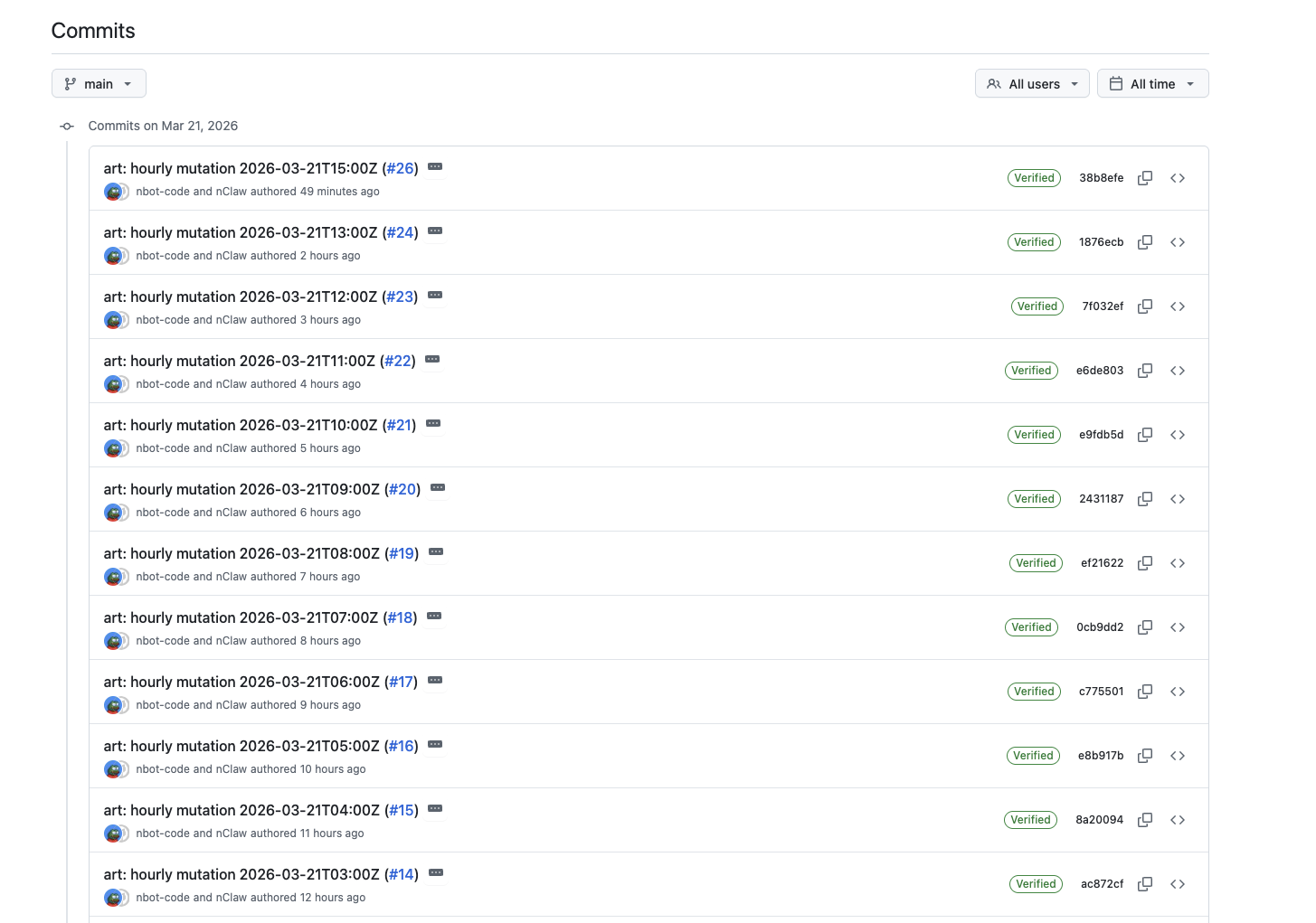Click the commit graph icon beside Commits on Mar 21
This screenshot has width=1316, height=923.
coord(67,126)
